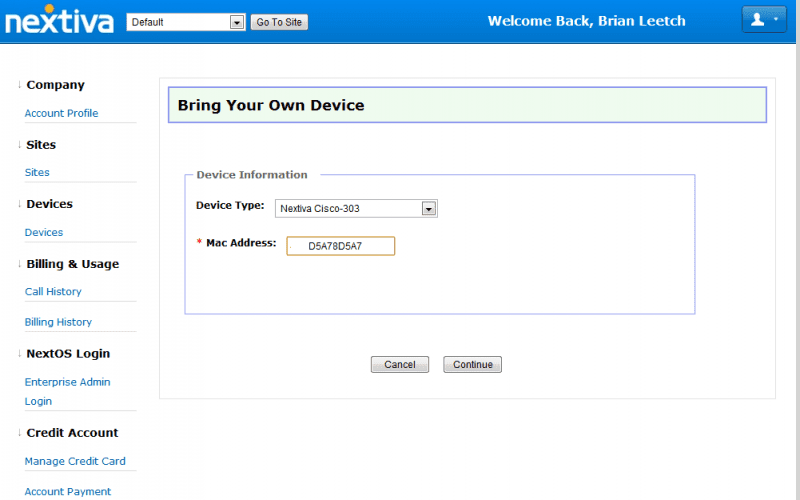
Task: Open Call History link
Action: point(53,291)
